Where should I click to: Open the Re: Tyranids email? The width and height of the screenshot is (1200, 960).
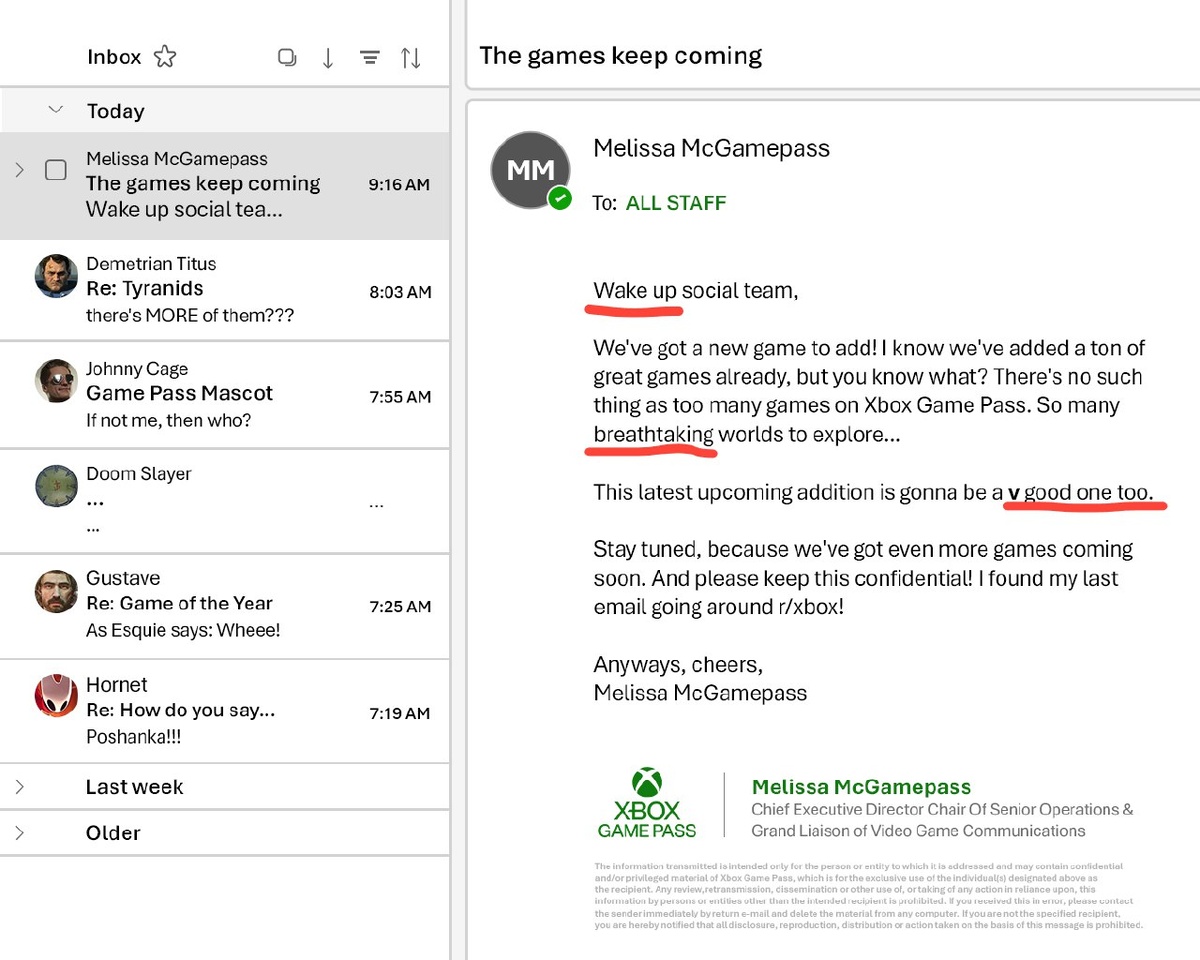tap(225, 291)
